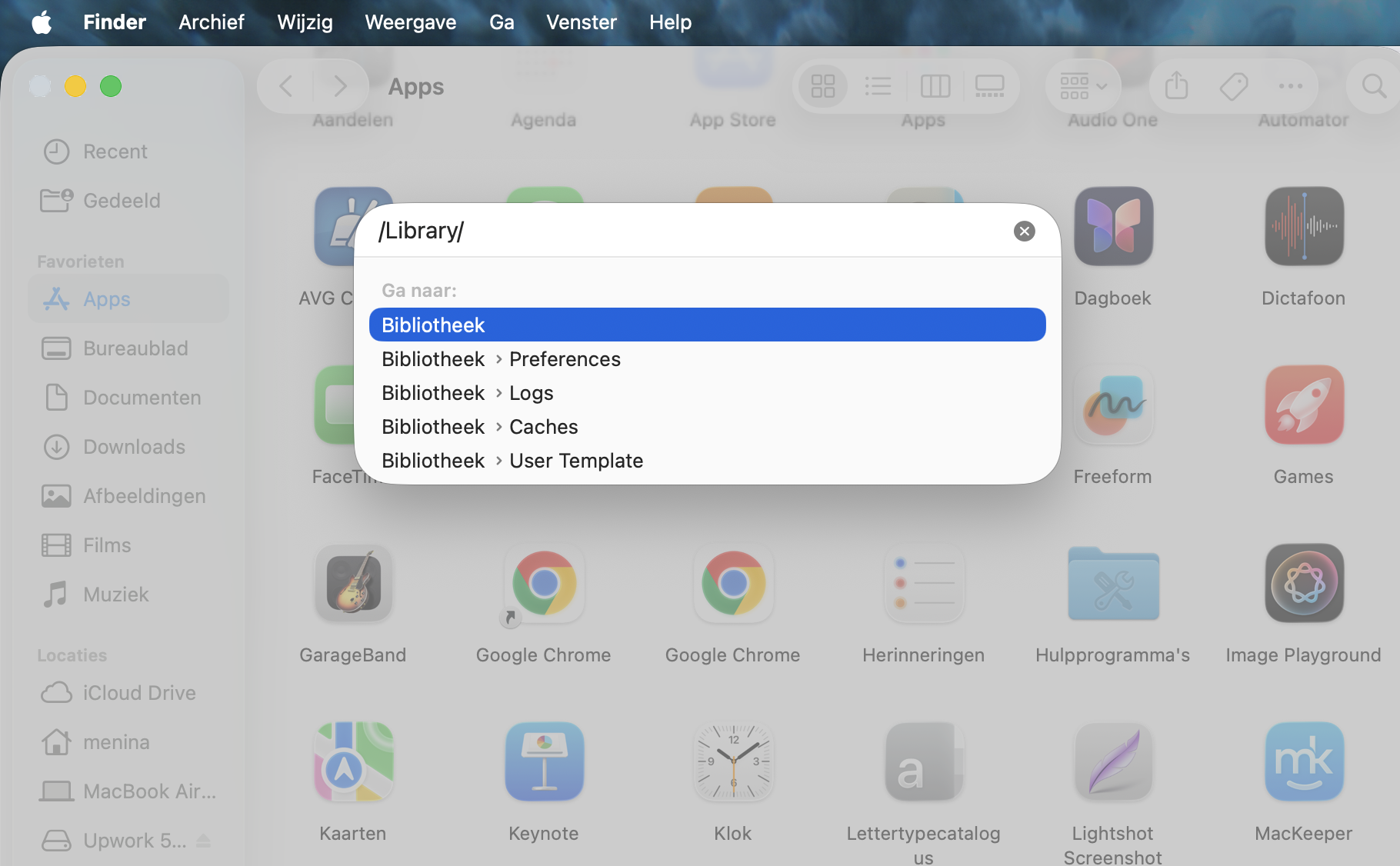Open Freeform
This screenshot has height=866, width=1400.
(x=1112, y=405)
